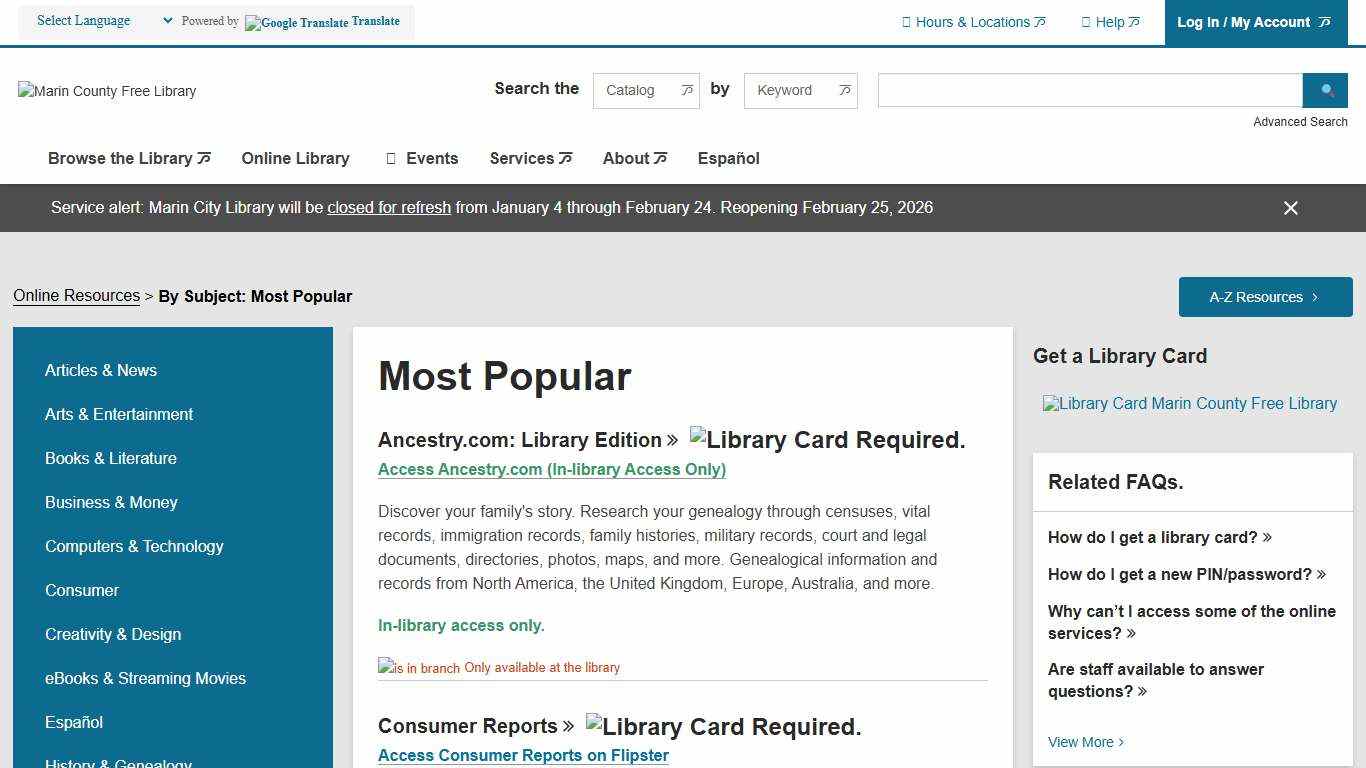Click the clock icon beside Hours & Locations

pyautogui.click(x=906, y=21)
